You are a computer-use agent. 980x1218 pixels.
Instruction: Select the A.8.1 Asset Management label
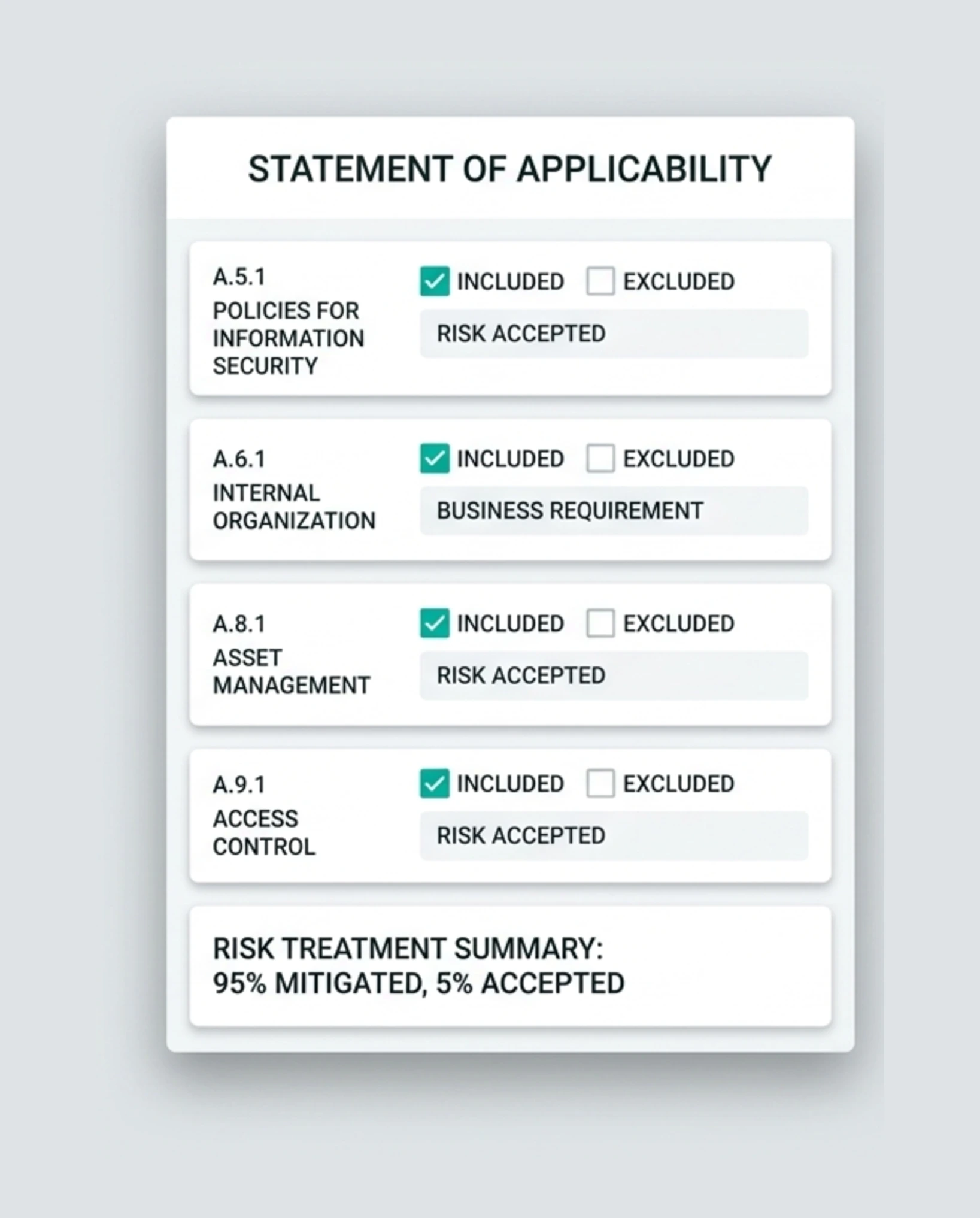coord(292,655)
